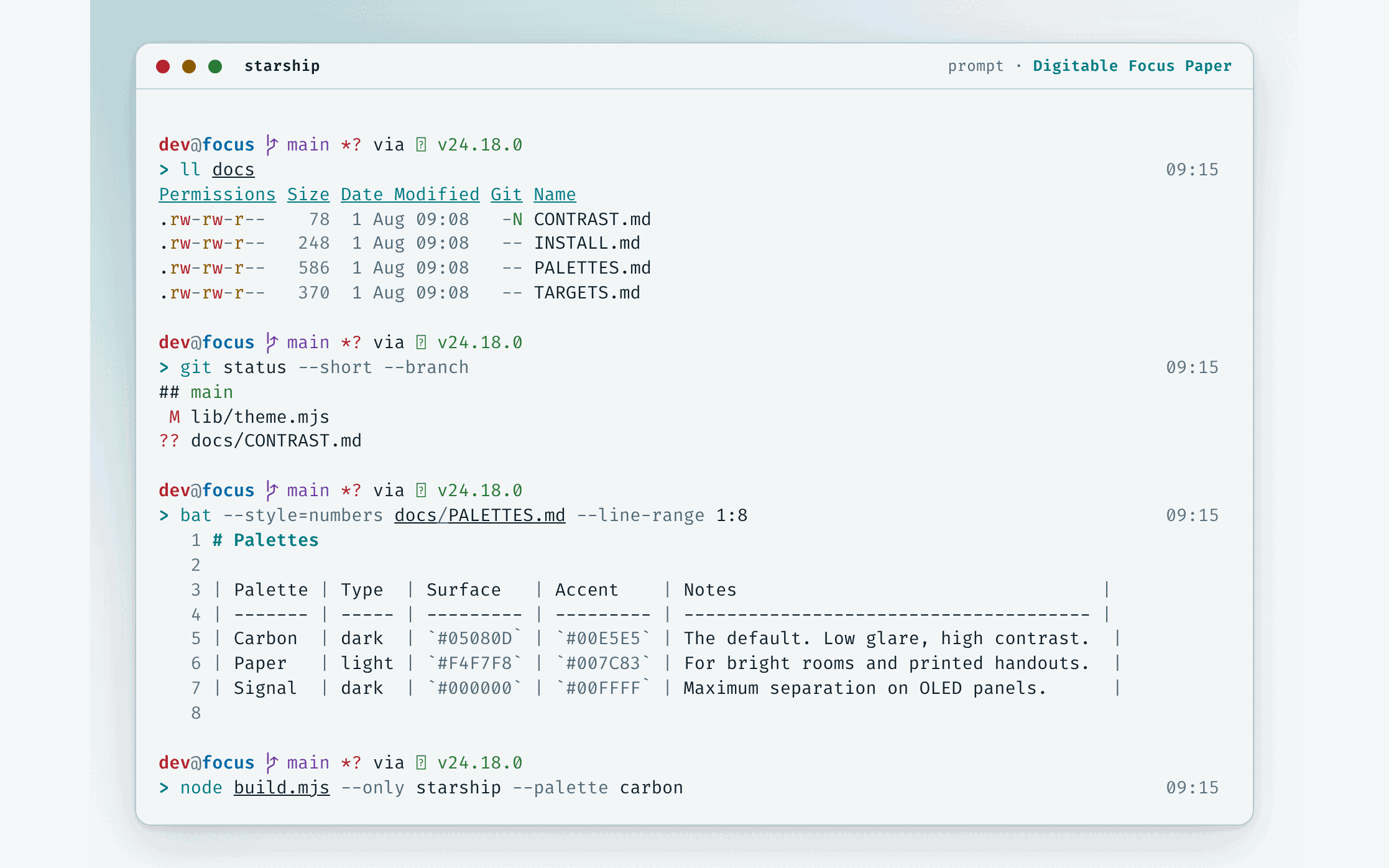Screen dimensions: 1389x868
Task: Click the "--line-range" flag
Action: (640, 515)
